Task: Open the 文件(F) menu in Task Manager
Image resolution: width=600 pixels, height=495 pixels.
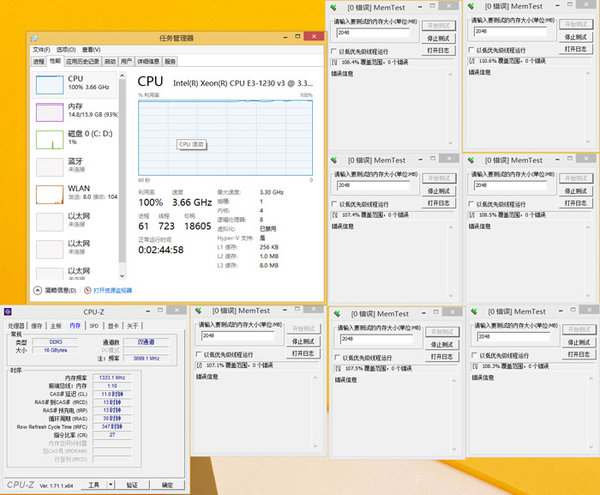Action: (41, 50)
